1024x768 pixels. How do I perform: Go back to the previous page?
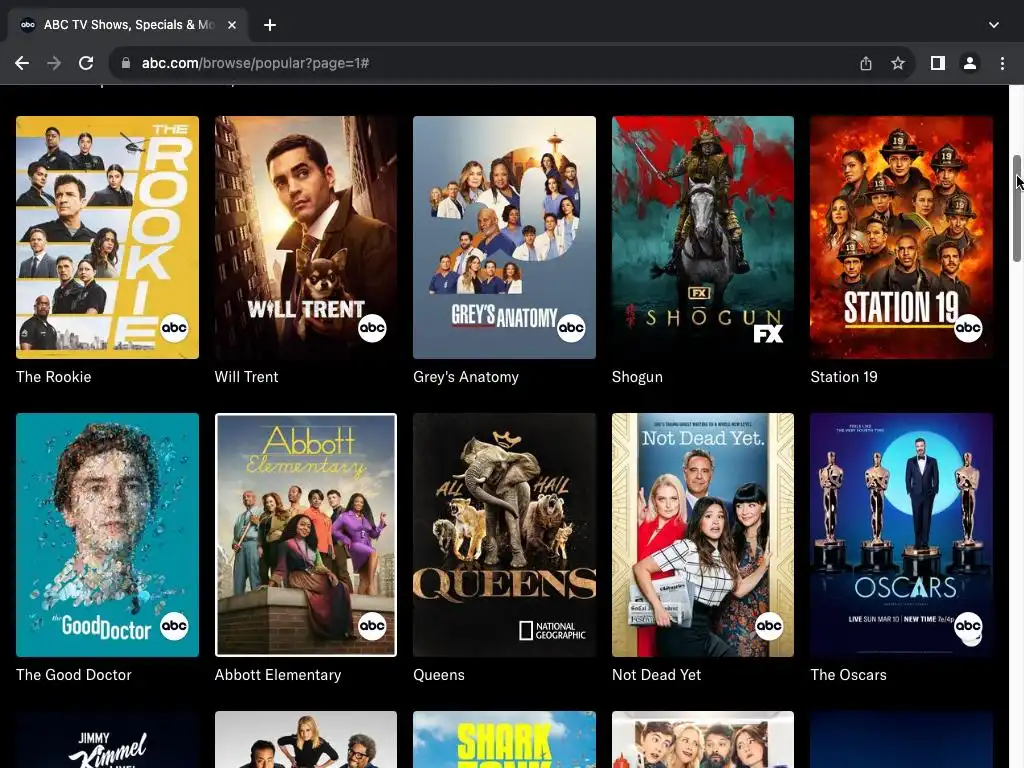[x=22, y=63]
